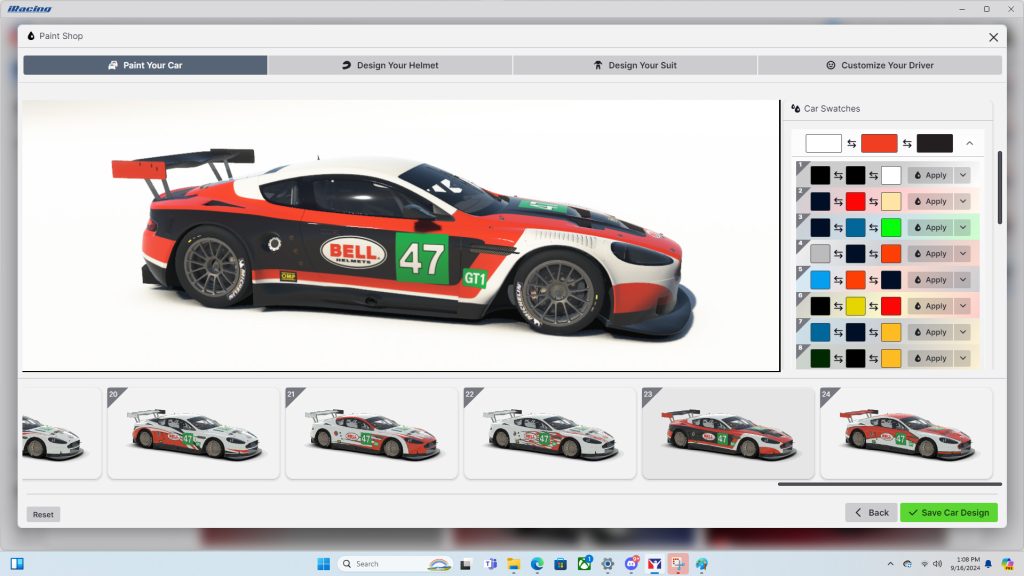This screenshot has height=576, width=1024.
Task: Open Microsoft Edge from the taskbar
Action: 536,563
